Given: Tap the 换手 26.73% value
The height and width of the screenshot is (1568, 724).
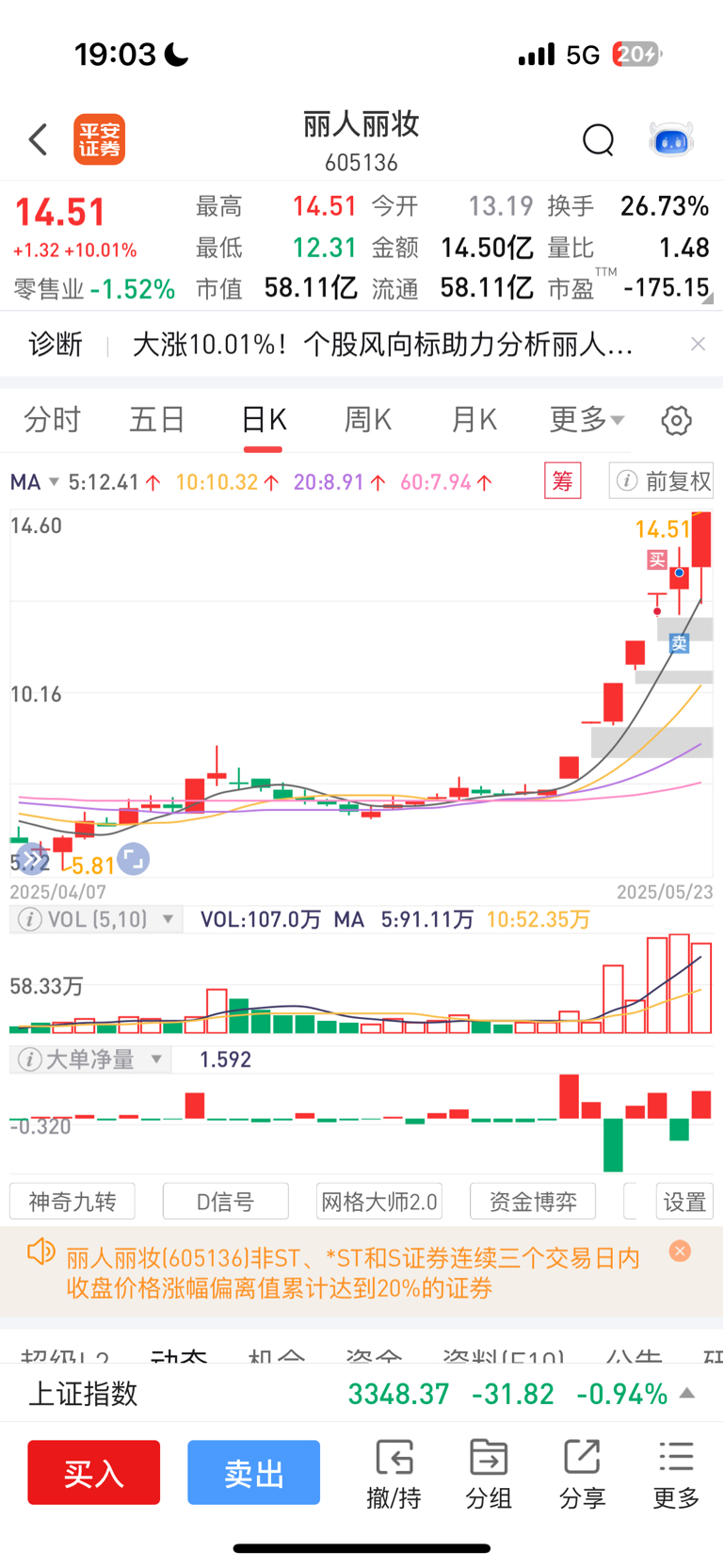Looking at the screenshot, I should point(665,206).
